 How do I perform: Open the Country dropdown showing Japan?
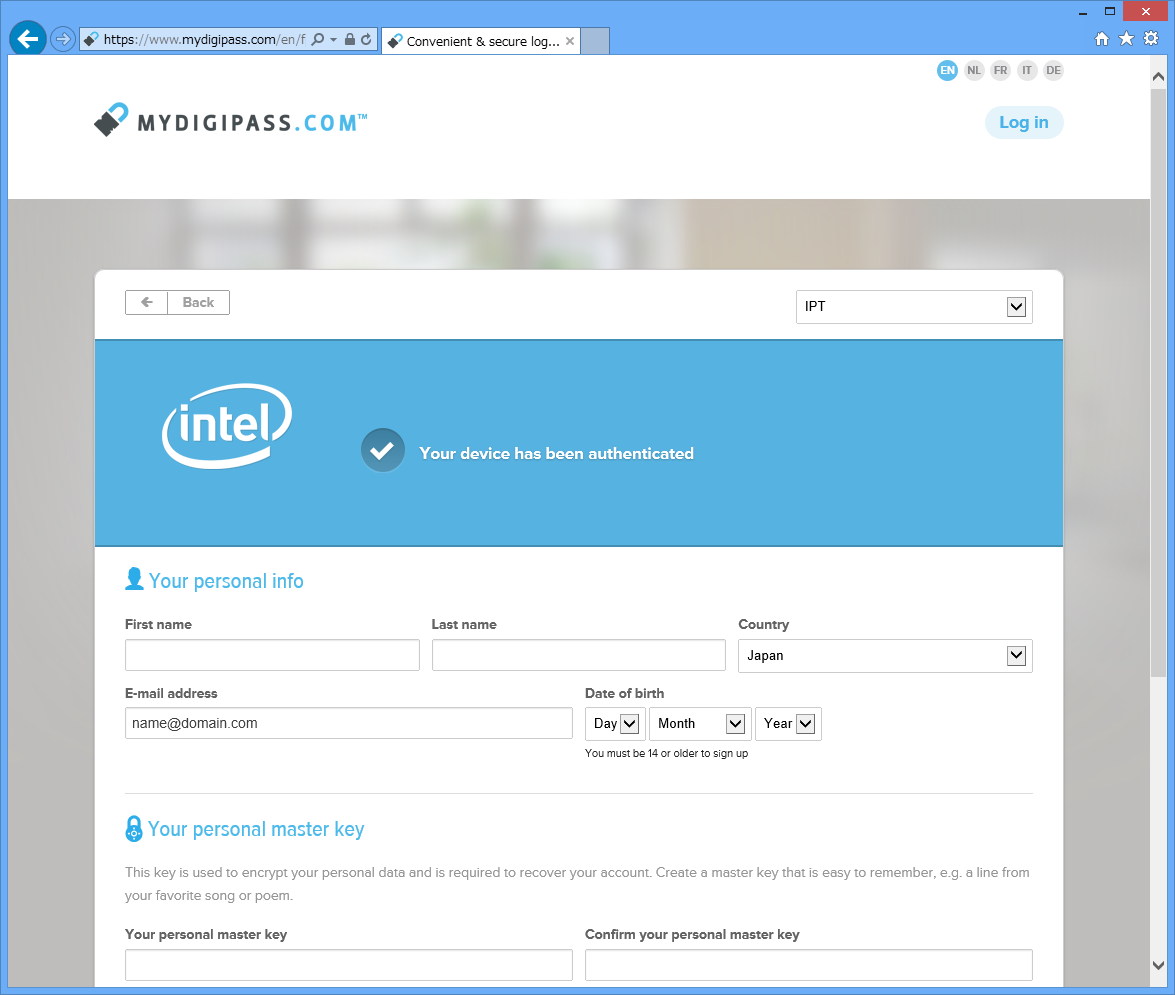point(885,656)
